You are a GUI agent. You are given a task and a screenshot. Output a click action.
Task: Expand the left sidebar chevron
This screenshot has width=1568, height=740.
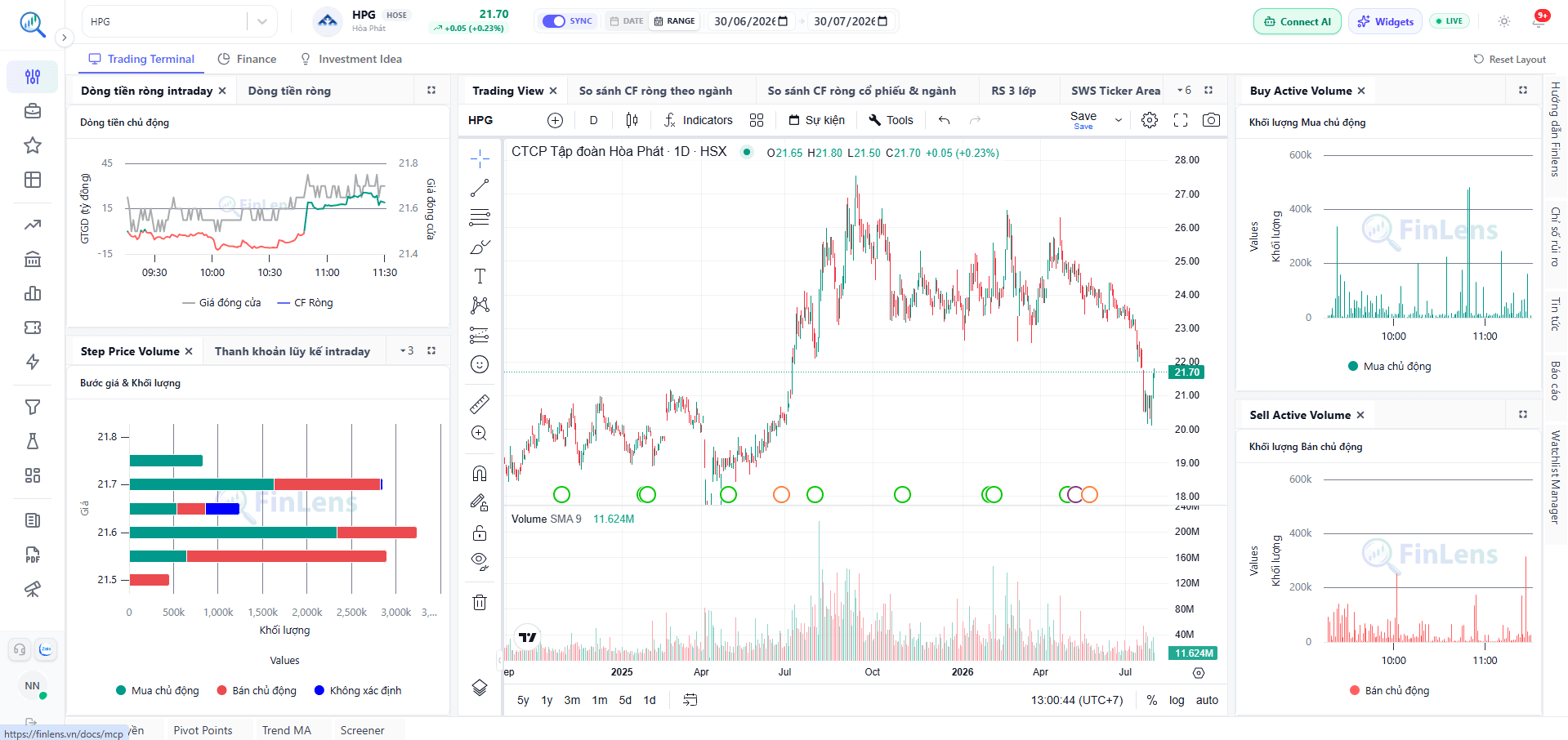pos(65,38)
